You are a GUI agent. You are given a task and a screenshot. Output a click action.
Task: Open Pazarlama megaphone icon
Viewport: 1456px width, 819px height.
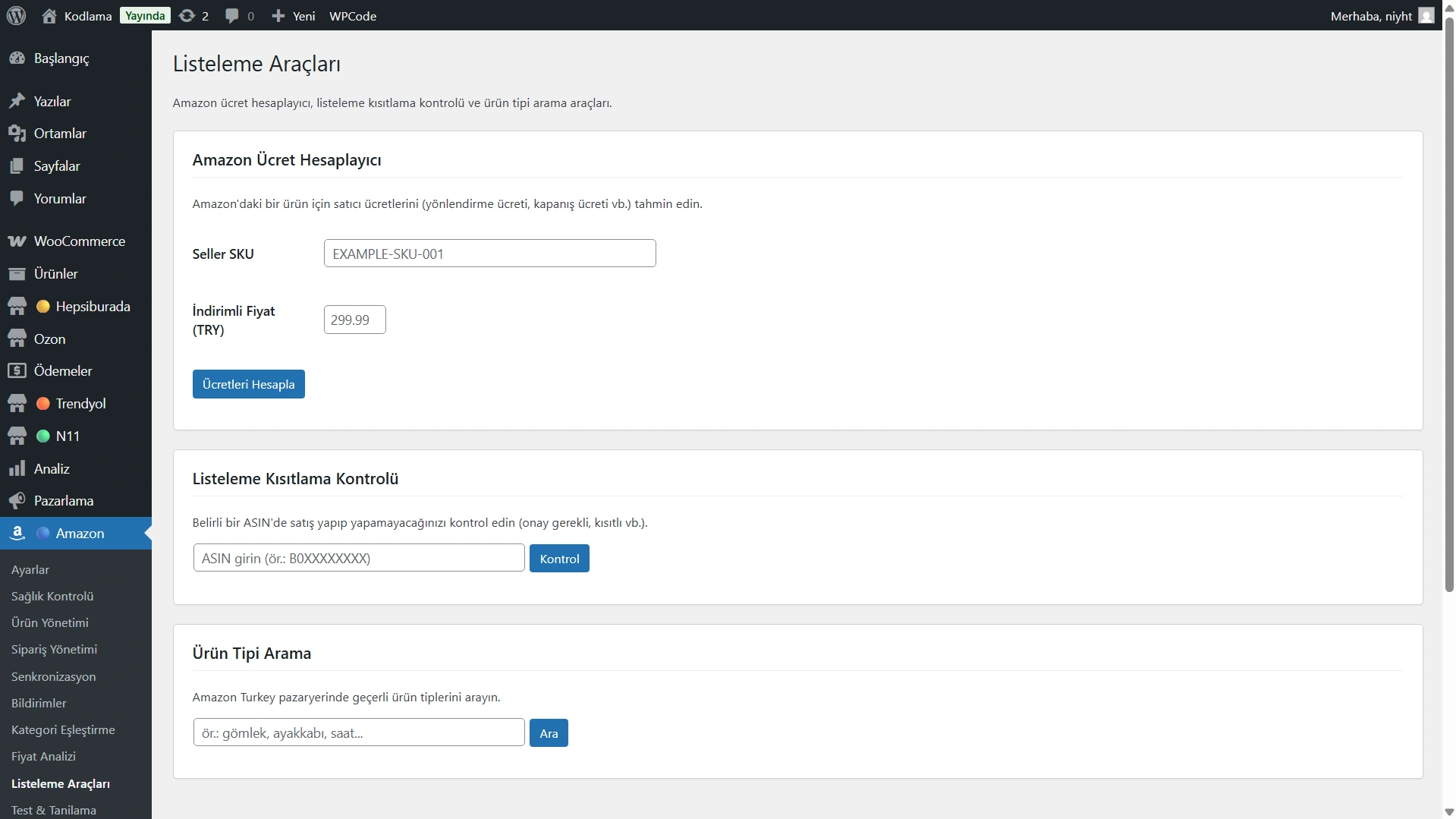pyautogui.click(x=17, y=501)
